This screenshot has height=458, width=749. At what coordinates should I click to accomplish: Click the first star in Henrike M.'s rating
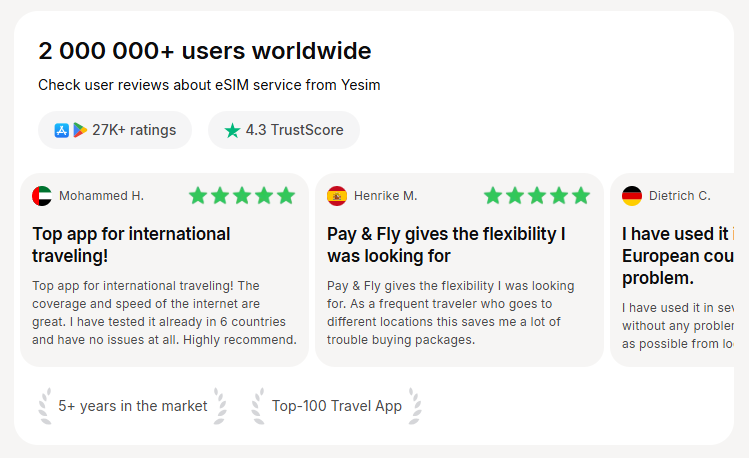tap(493, 196)
